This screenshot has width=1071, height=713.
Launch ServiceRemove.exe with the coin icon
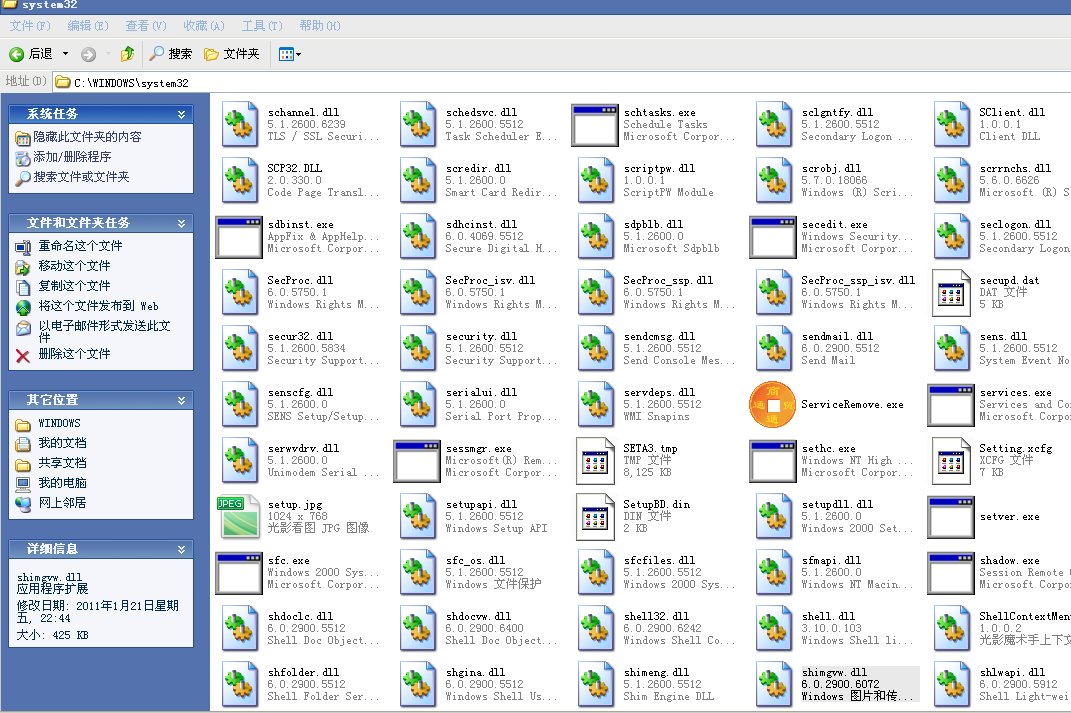pos(772,404)
